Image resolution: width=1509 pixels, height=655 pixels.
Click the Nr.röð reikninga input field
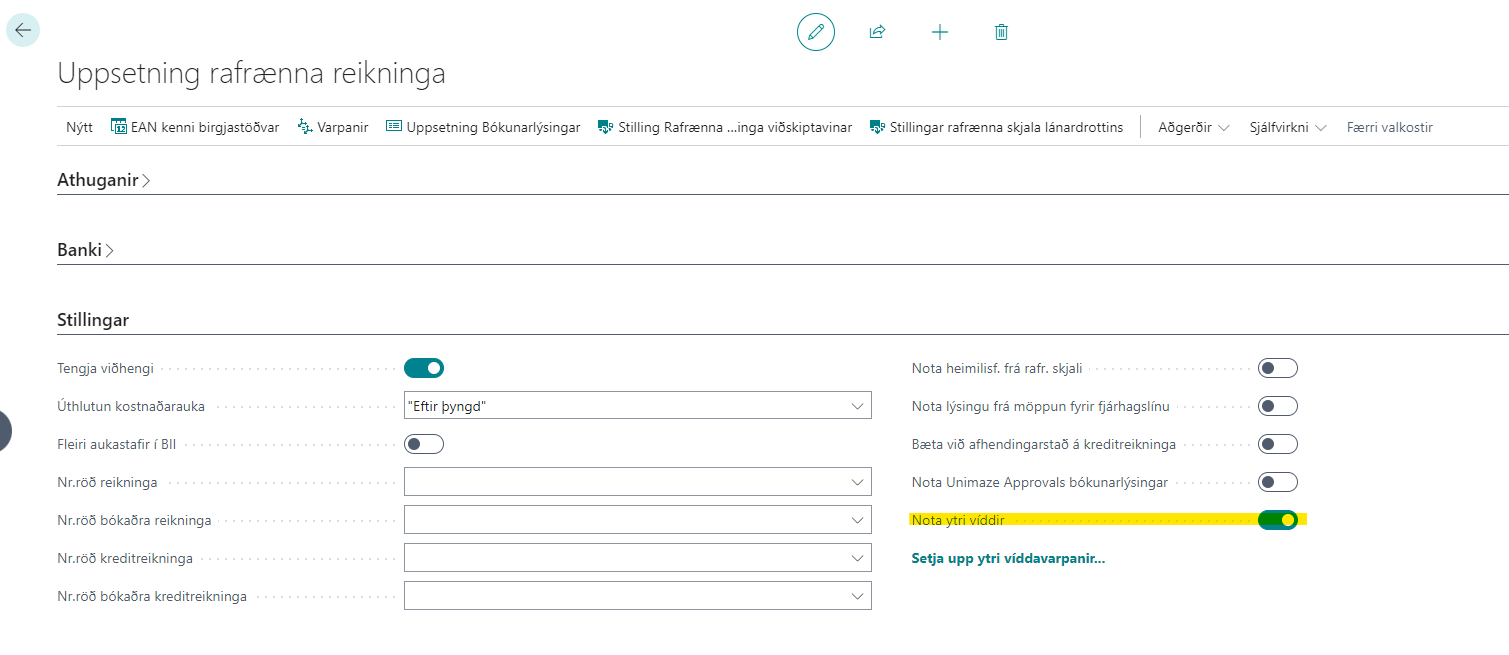click(x=625, y=482)
